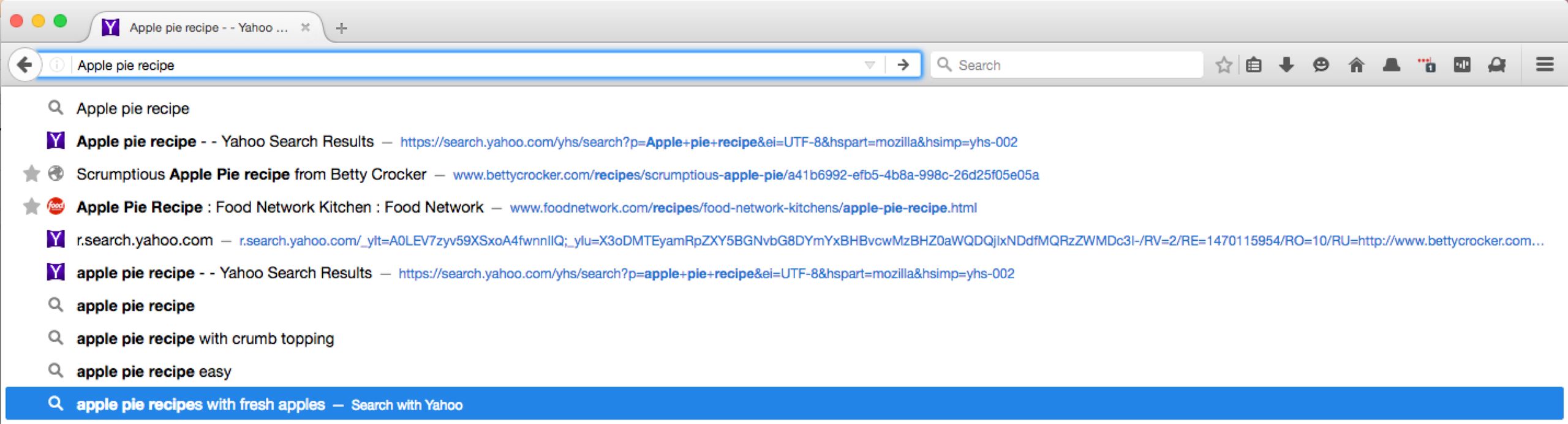Click the Yahoo favicon of r.search.yahoo.com row
Screen dimensions: 1568x424
point(56,240)
